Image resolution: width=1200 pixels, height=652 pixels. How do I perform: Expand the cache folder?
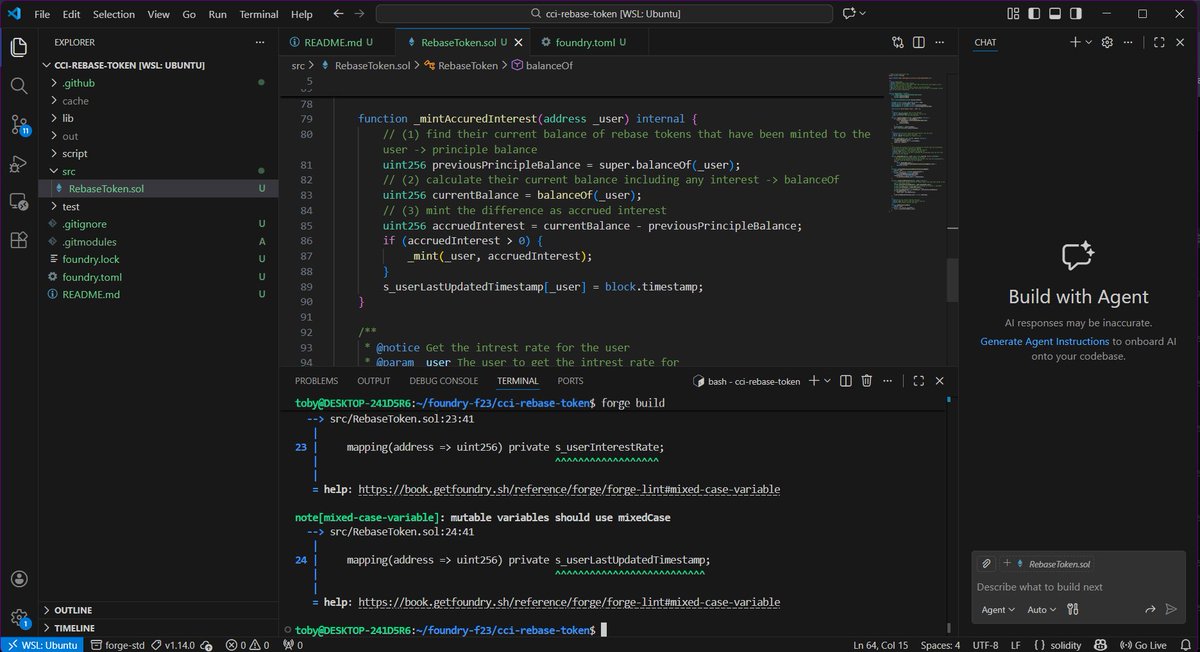[159, 101]
